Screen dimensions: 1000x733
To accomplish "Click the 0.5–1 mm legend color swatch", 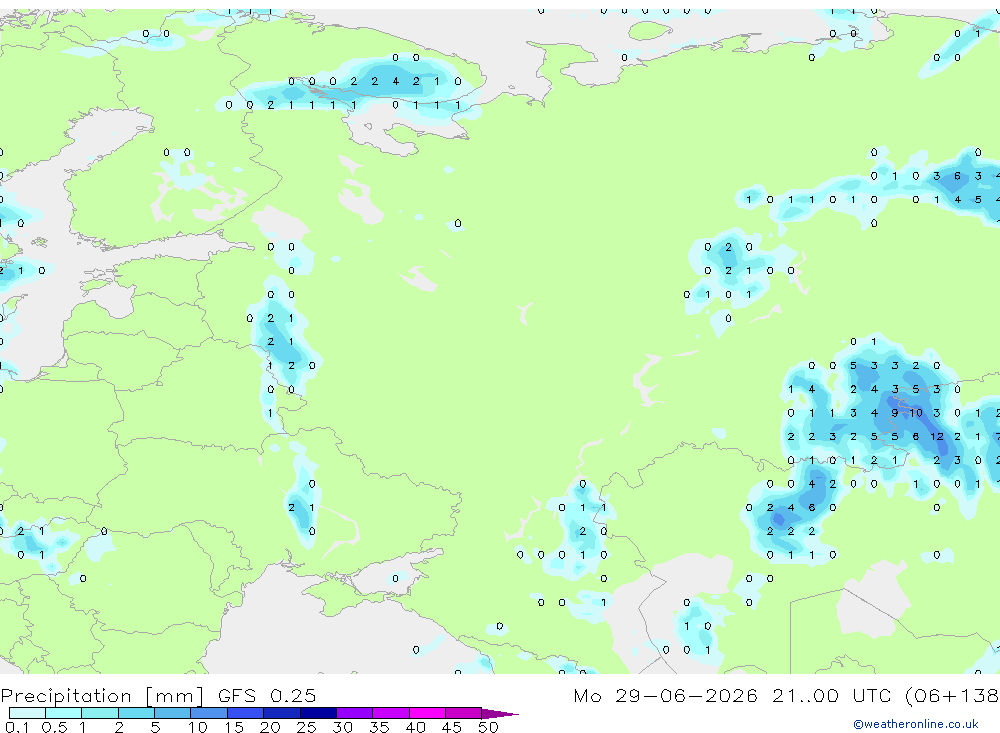I will point(63,713).
